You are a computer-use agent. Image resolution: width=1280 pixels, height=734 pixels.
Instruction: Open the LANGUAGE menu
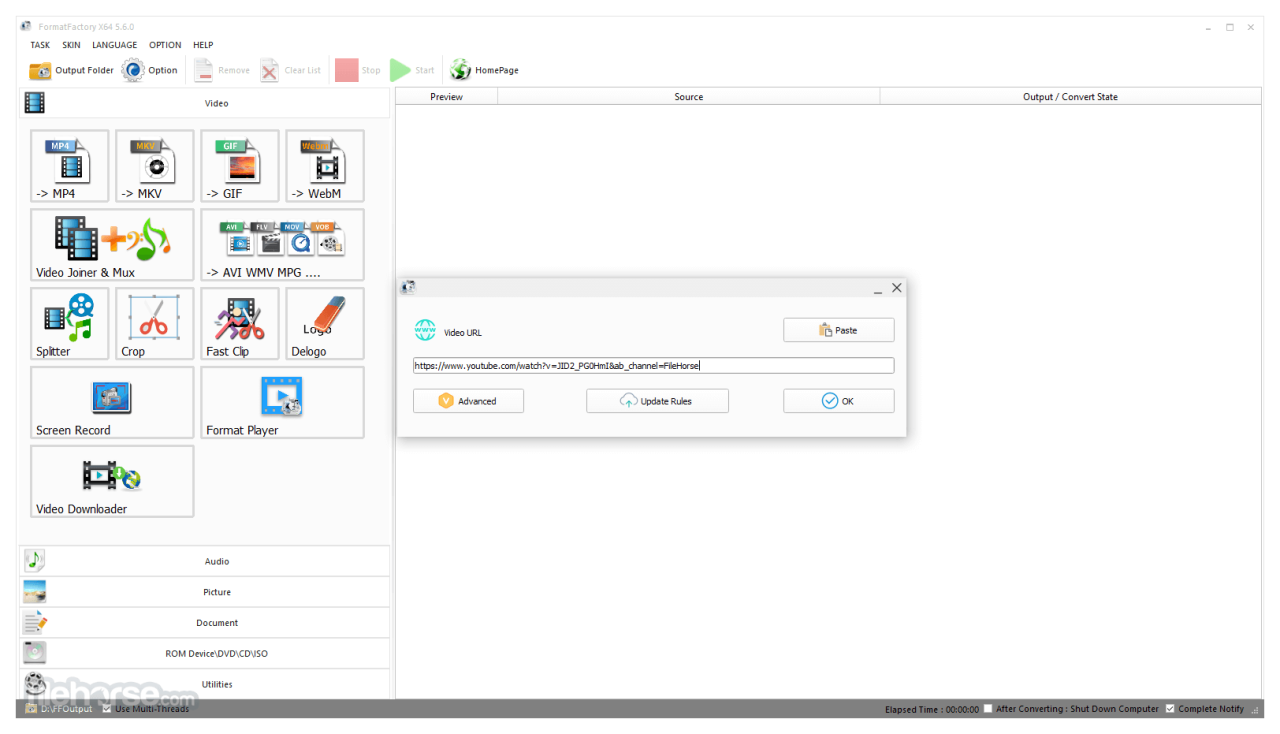114,45
